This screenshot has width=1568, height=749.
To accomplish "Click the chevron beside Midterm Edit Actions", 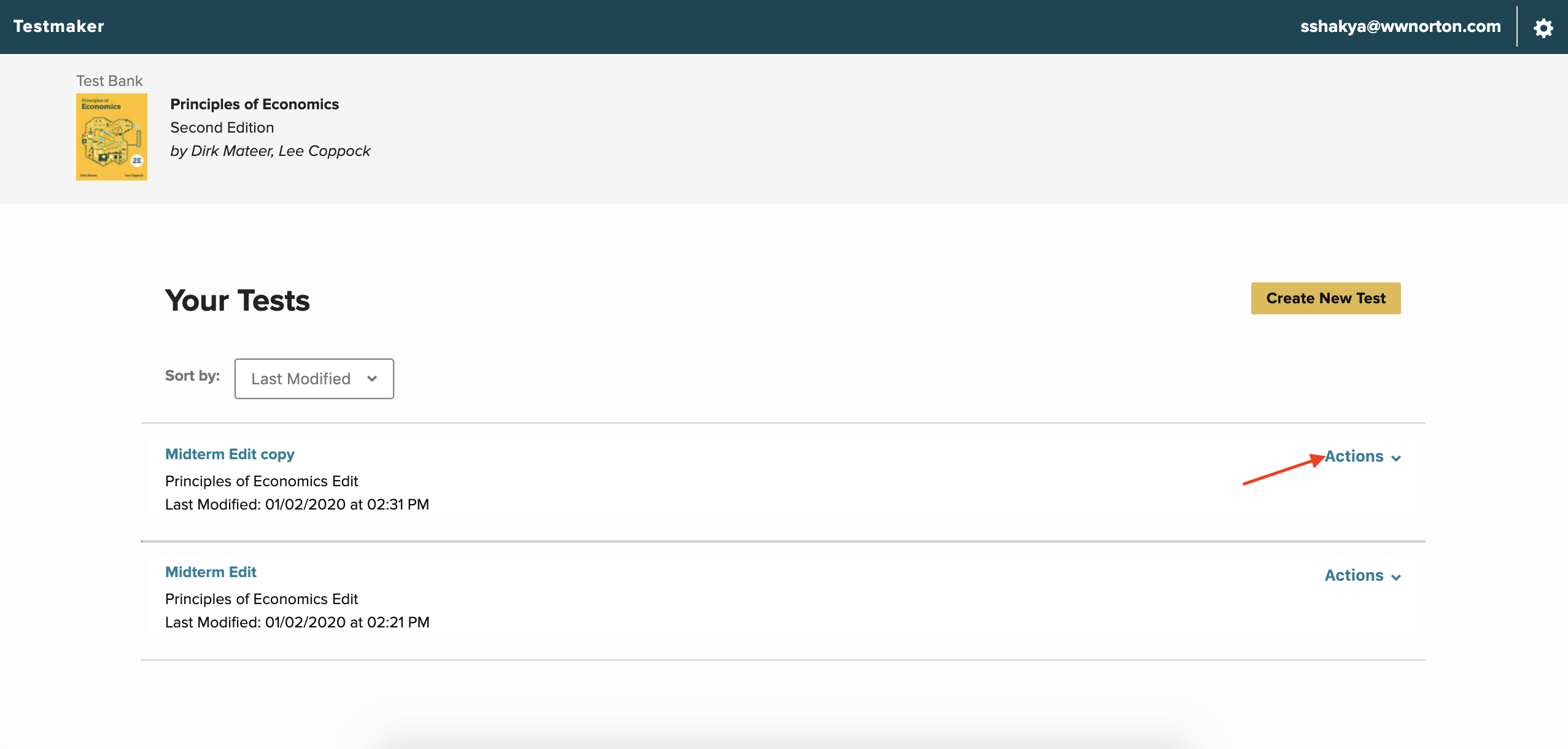I will tap(1396, 578).
